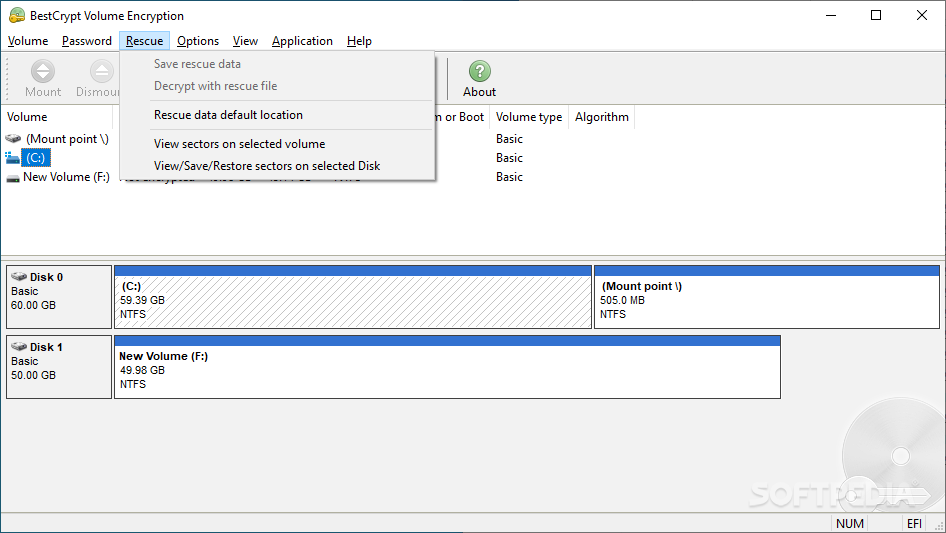
Task: Click the BestCrypt app icon in title bar
Action: pyautogui.click(x=17, y=15)
